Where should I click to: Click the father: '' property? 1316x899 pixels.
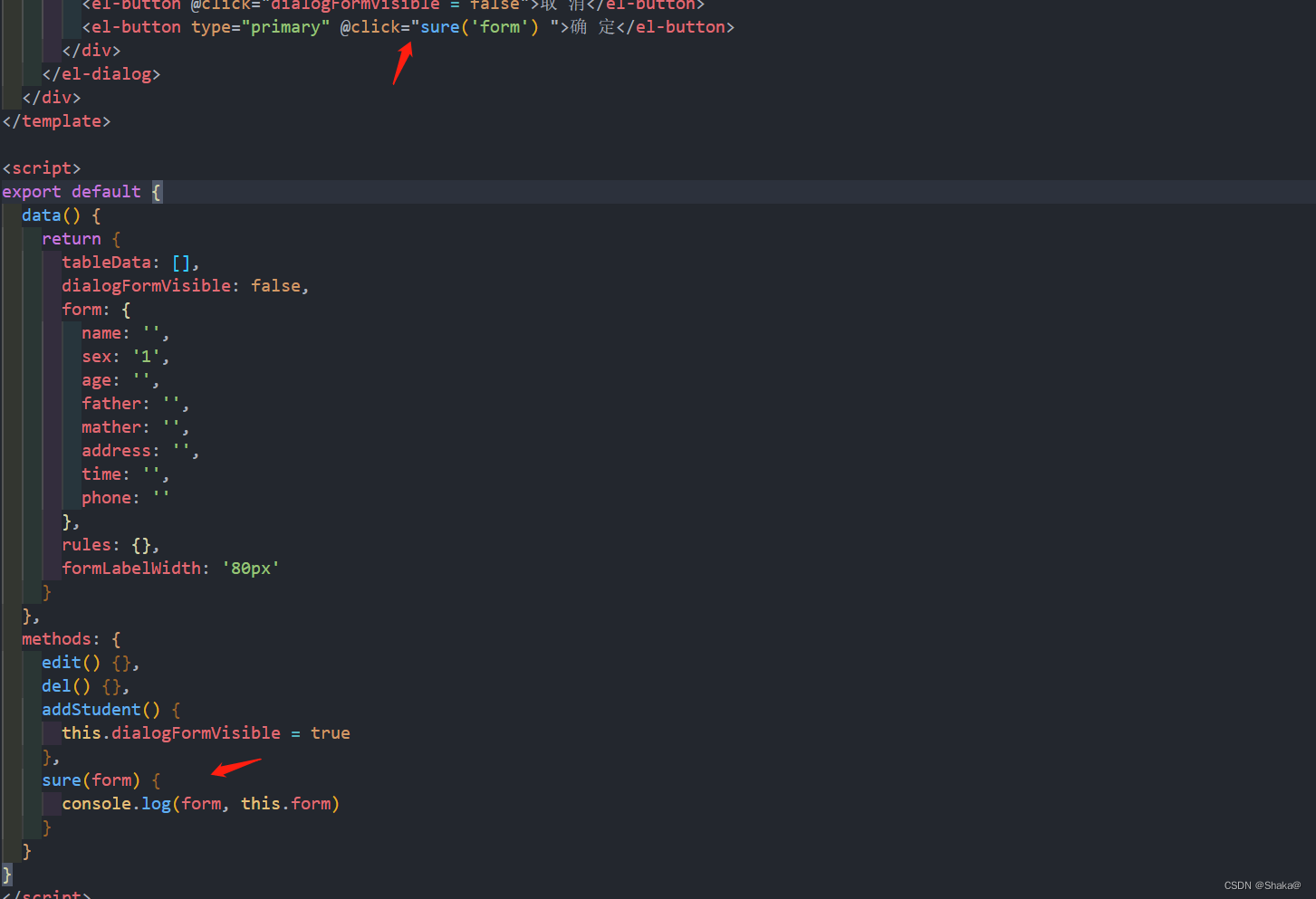point(135,404)
